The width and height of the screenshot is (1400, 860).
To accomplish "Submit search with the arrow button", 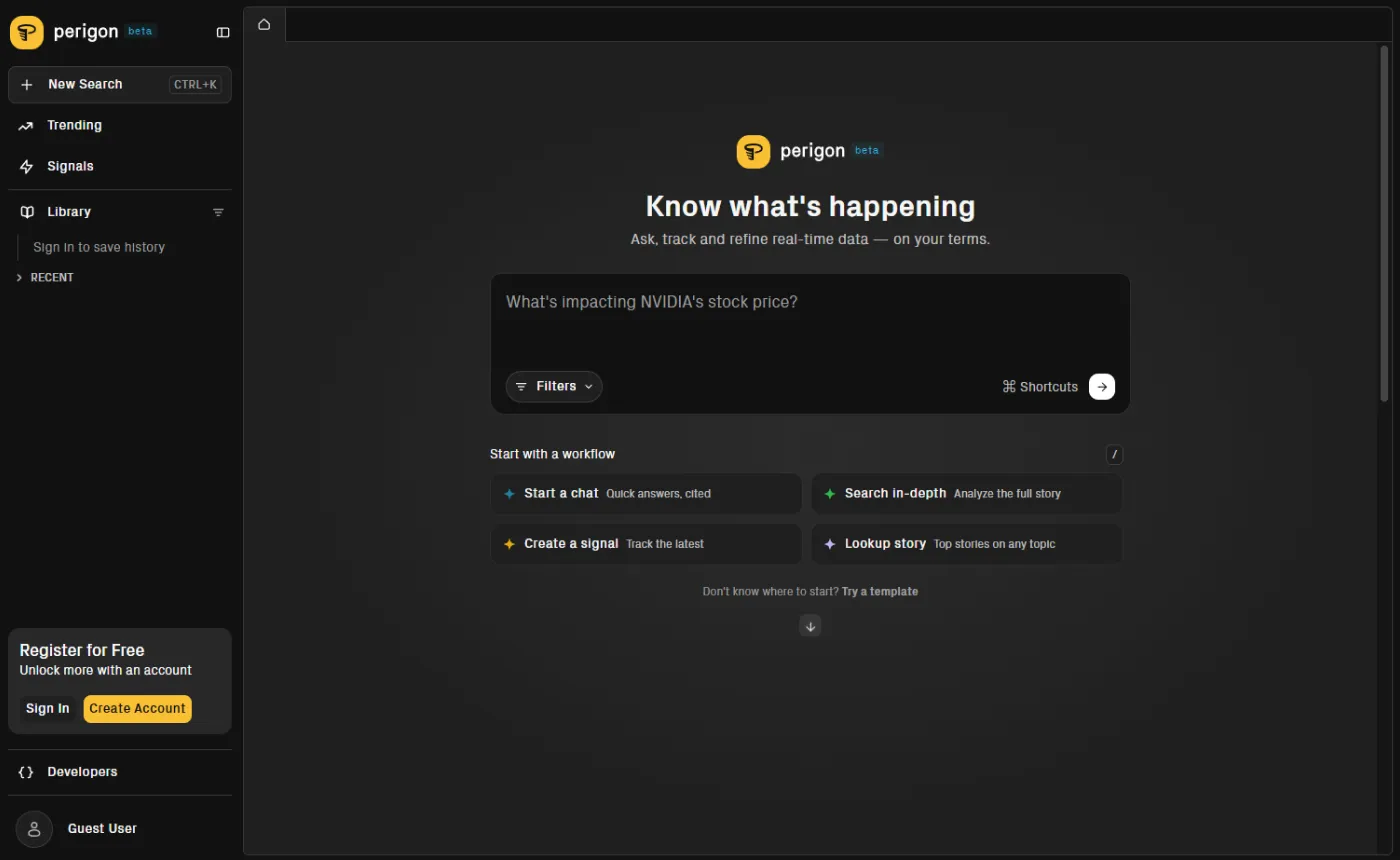I will pyautogui.click(x=1102, y=386).
